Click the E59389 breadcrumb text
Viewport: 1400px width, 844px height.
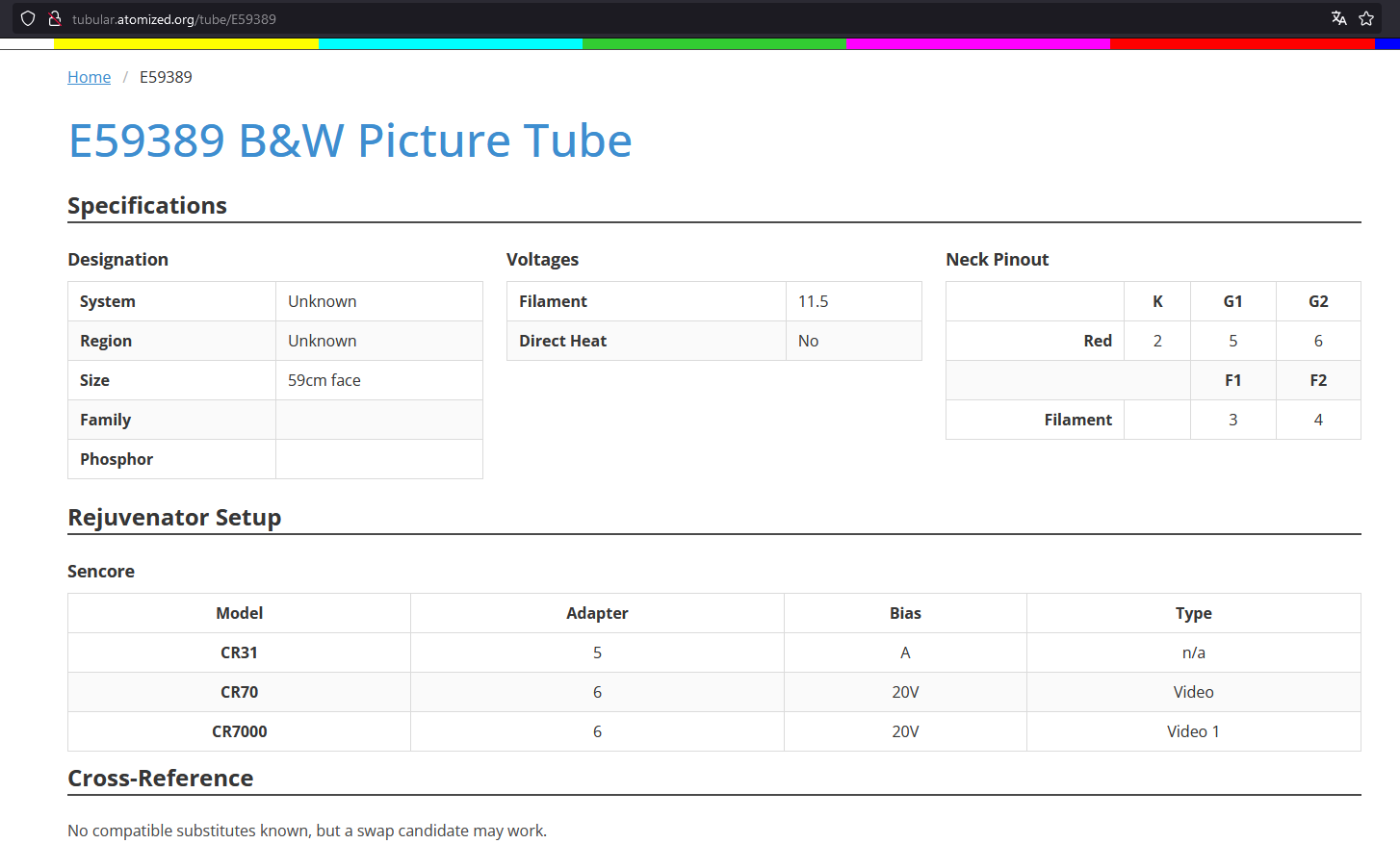point(166,77)
